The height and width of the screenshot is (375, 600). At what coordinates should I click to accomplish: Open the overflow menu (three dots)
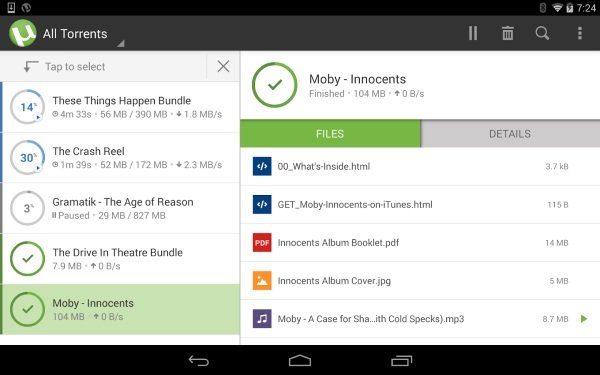coord(580,33)
